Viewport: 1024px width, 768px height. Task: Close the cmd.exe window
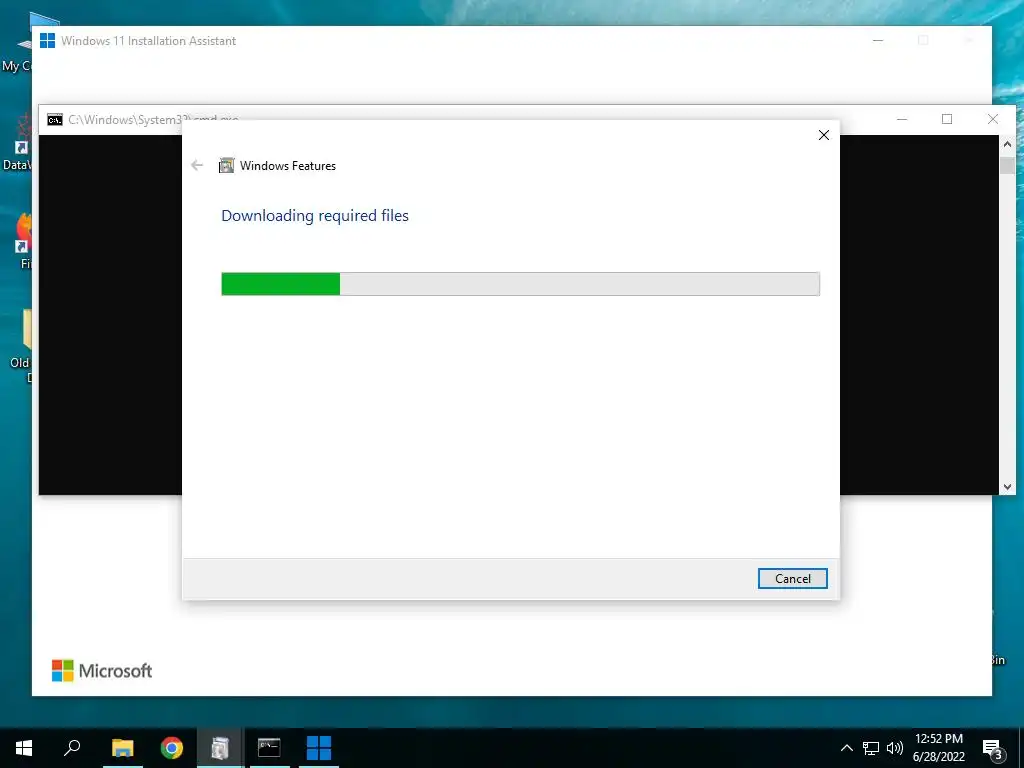pyautogui.click(x=993, y=119)
